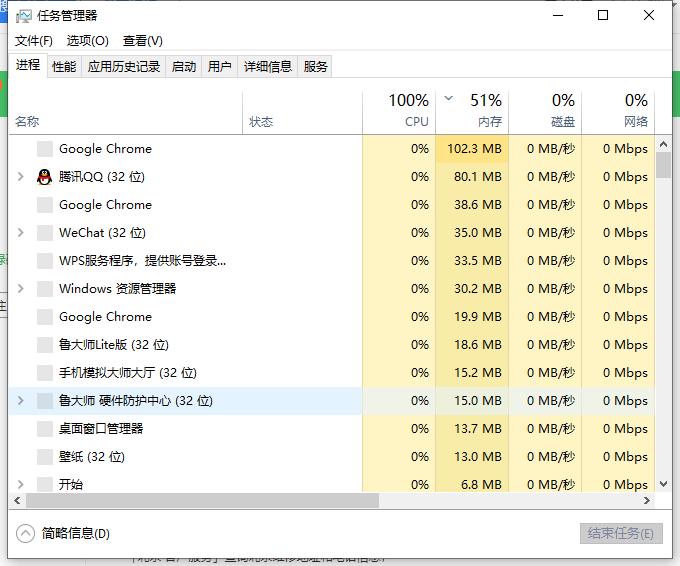Image resolution: width=680 pixels, height=566 pixels.
Task: Select the 鲁大师Lite版 (32 位) process name
Action: click(114, 344)
